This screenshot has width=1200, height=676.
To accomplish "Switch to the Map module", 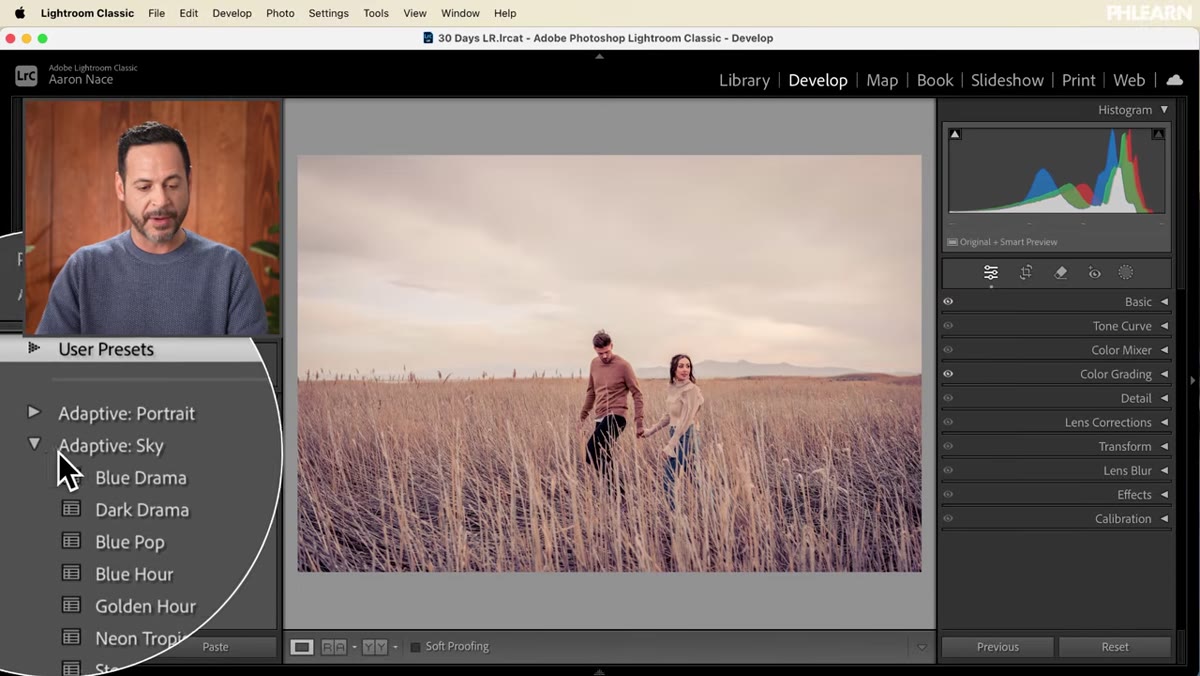I will point(882,80).
